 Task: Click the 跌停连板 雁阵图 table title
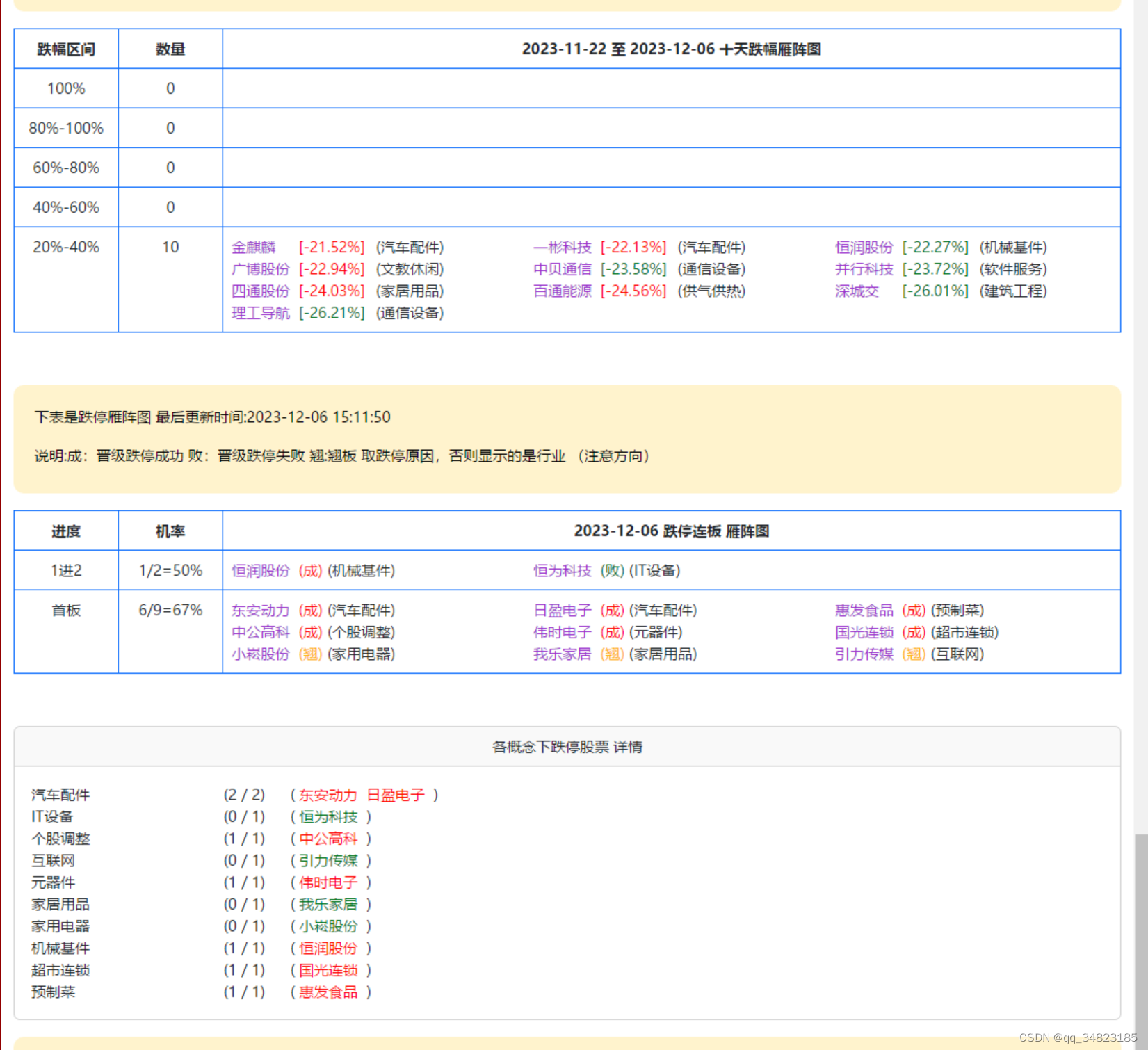click(x=672, y=531)
